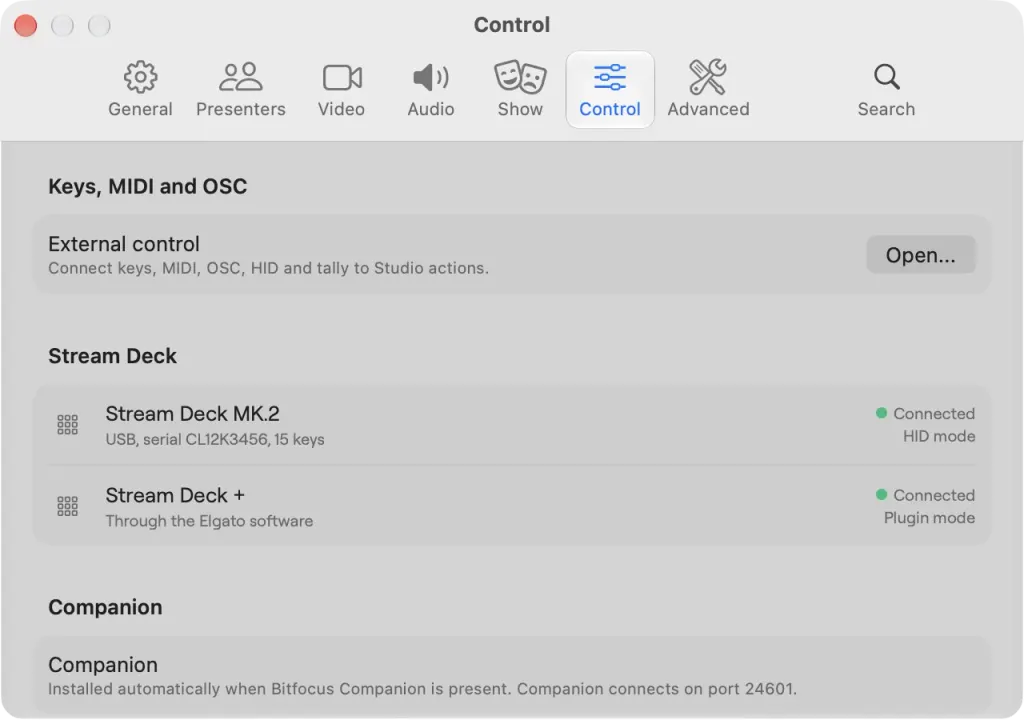The width and height of the screenshot is (1024, 720).
Task: Click the Connected label for Stream Deck MK.2
Action: coord(934,414)
